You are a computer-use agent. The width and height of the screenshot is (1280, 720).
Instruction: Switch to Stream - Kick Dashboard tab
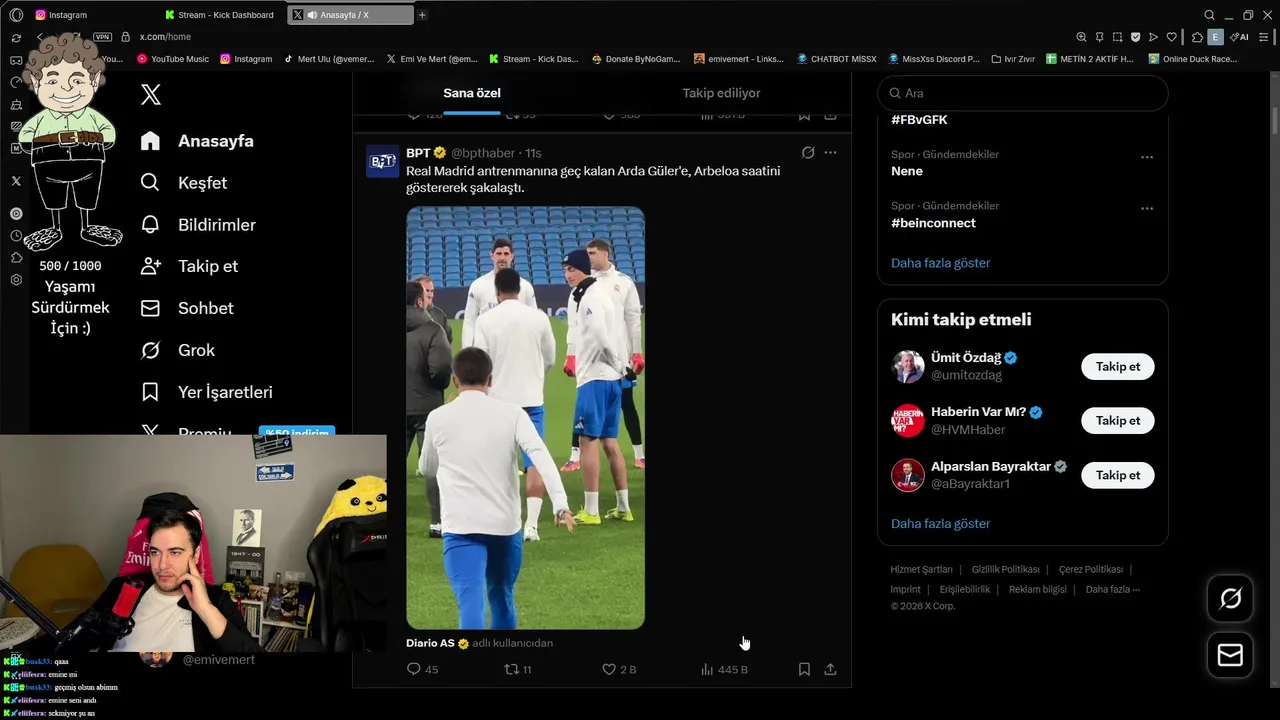[x=221, y=15]
